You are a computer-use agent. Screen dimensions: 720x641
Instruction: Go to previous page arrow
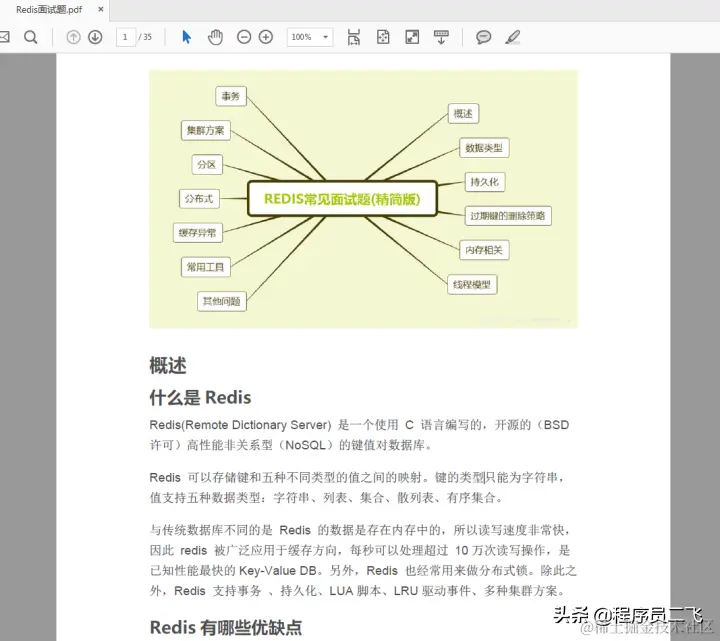pyautogui.click(x=73, y=37)
